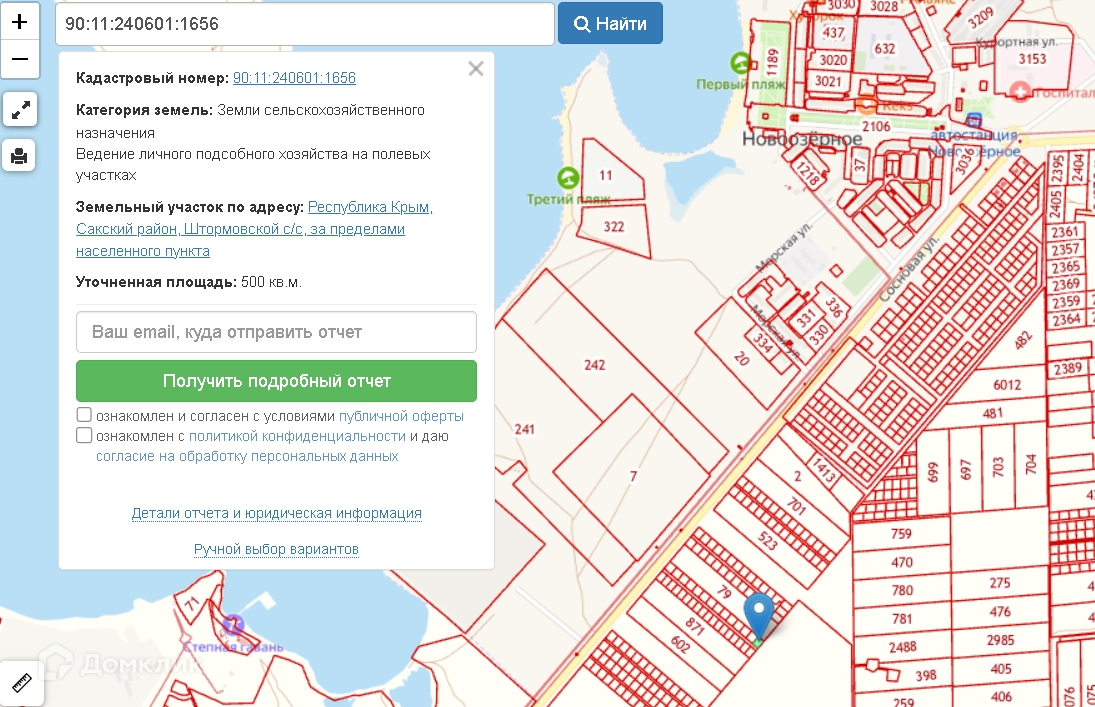Click parcel label 1189

pyautogui.click(x=772, y=61)
